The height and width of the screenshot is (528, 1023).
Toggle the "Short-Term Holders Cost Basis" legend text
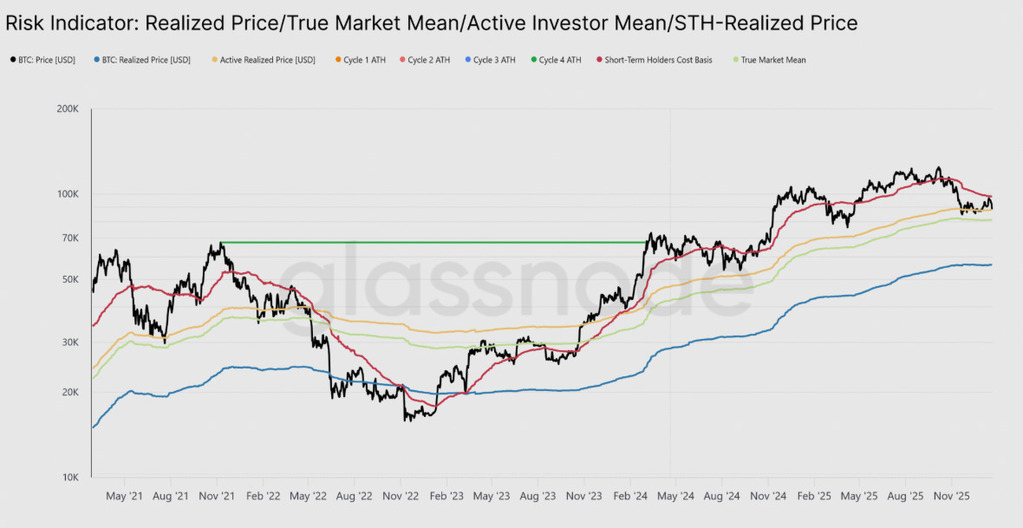pyautogui.click(x=659, y=60)
